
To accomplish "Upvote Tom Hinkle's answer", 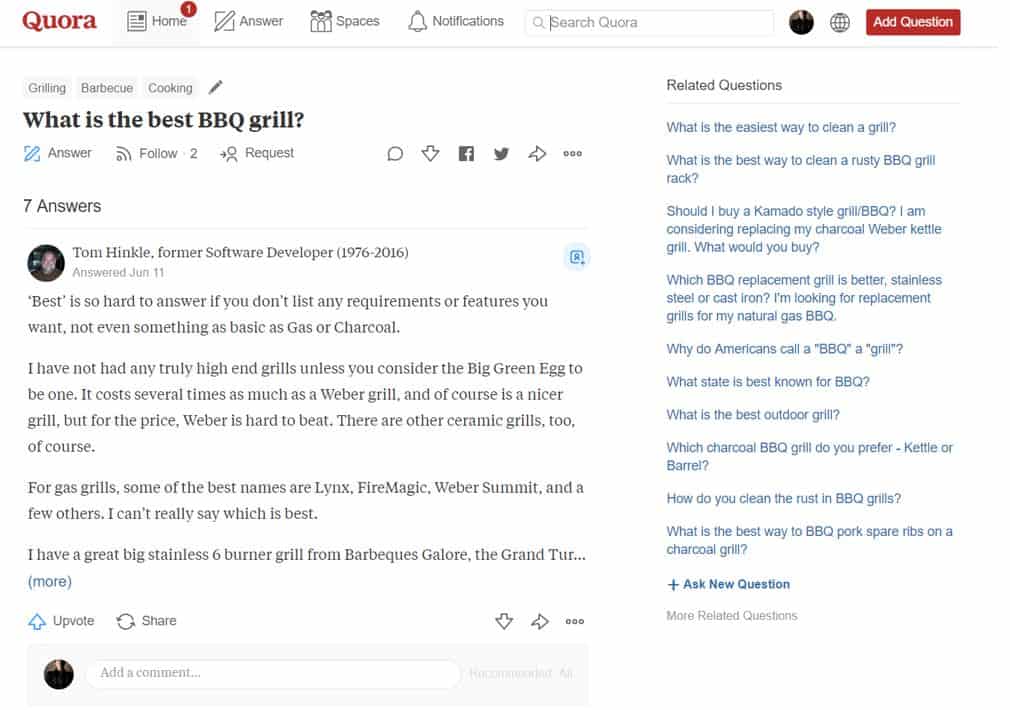I will pyautogui.click(x=61, y=621).
